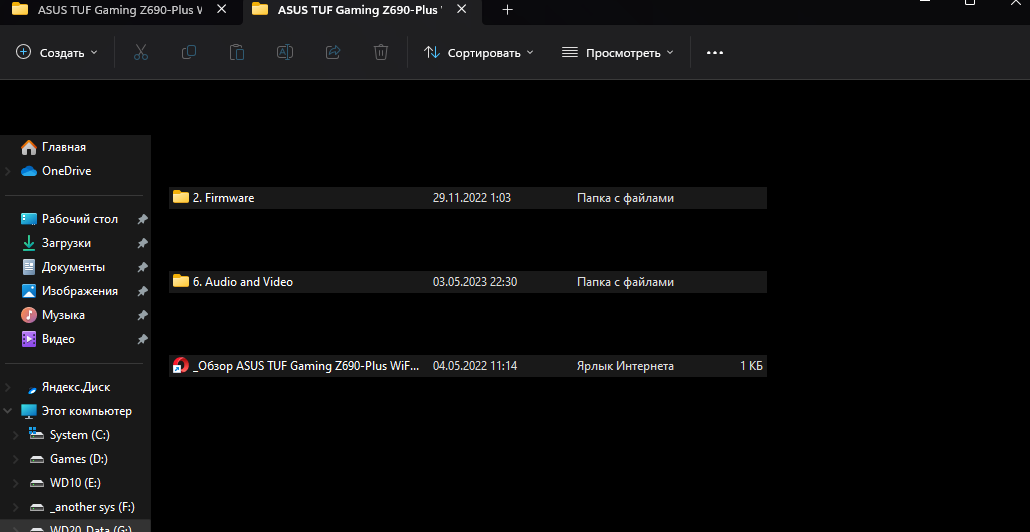Click the 1 КБ size cell
This screenshot has width=1030, height=532.
(x=751, y=366)
